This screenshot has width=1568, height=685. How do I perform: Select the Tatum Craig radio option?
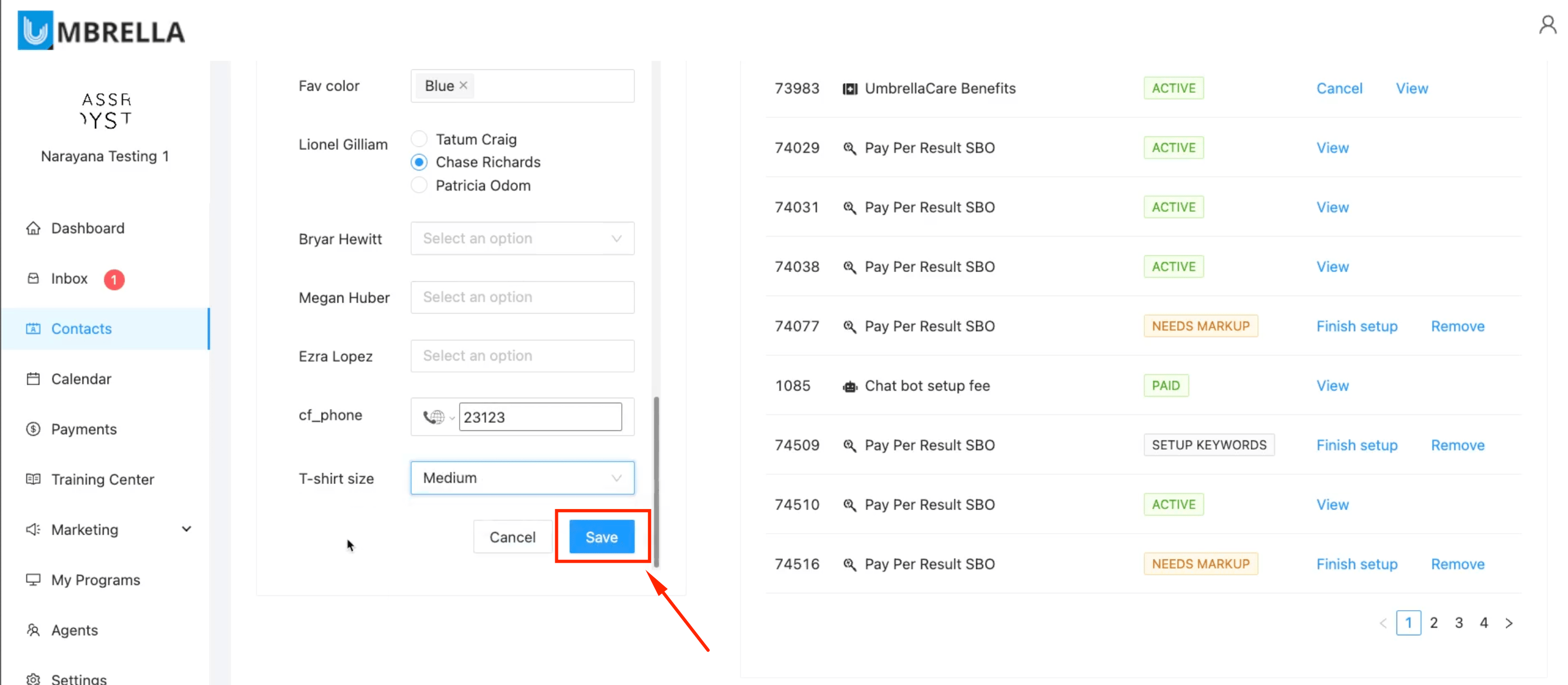pyautogui.click(x=419, y=139)
